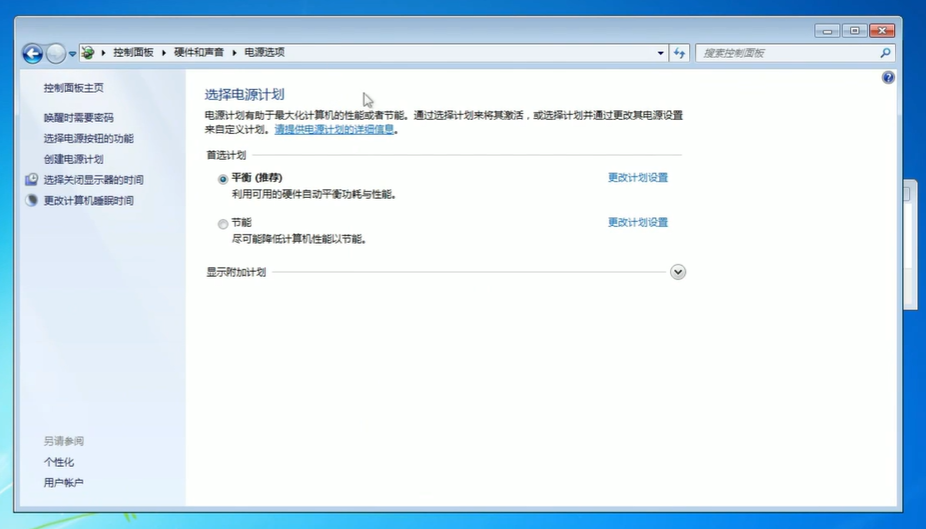926x529 pixels.
Task: Open 个性化 under 另请参阅
Action: [59, 462]
